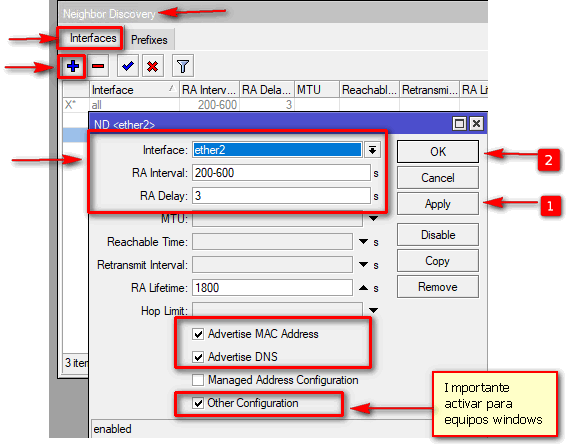Click the OK button
Image resolution: width=577 pixels, height=447 pixels.
pyautogui.click(x=438, y=152)
